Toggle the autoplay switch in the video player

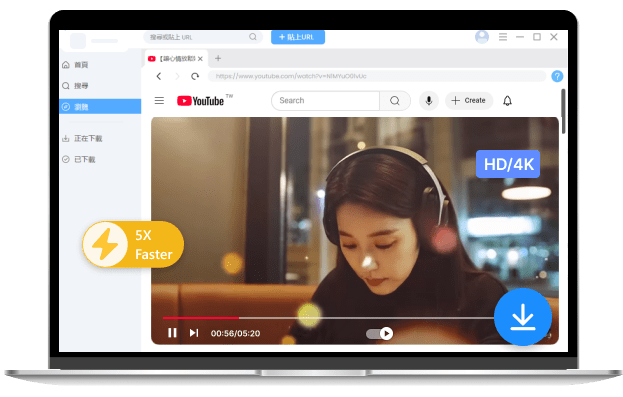click(x=379, y=333)
